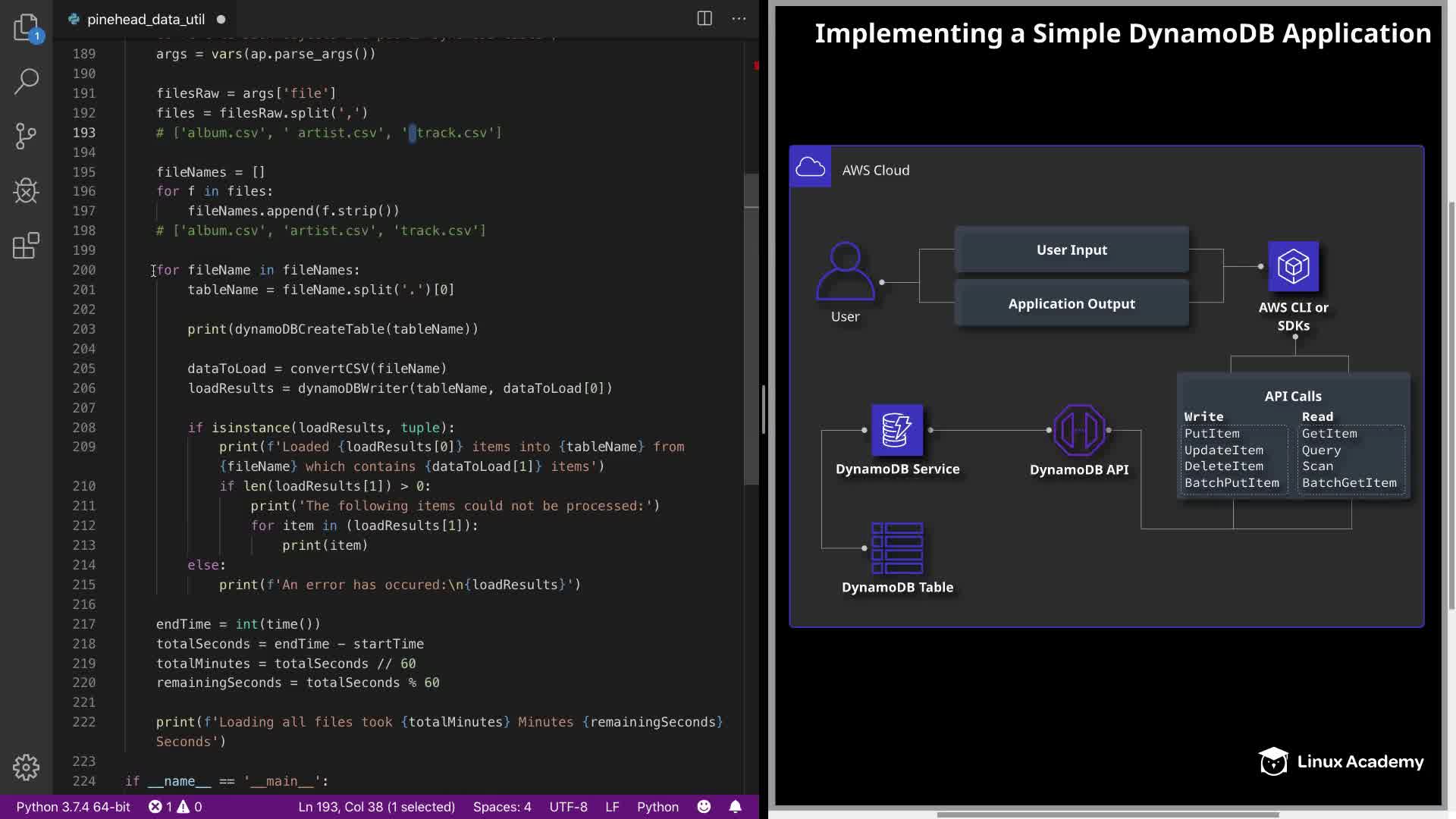
Task: Click the Spaces: 4 indentation setting
Action: 502,807
